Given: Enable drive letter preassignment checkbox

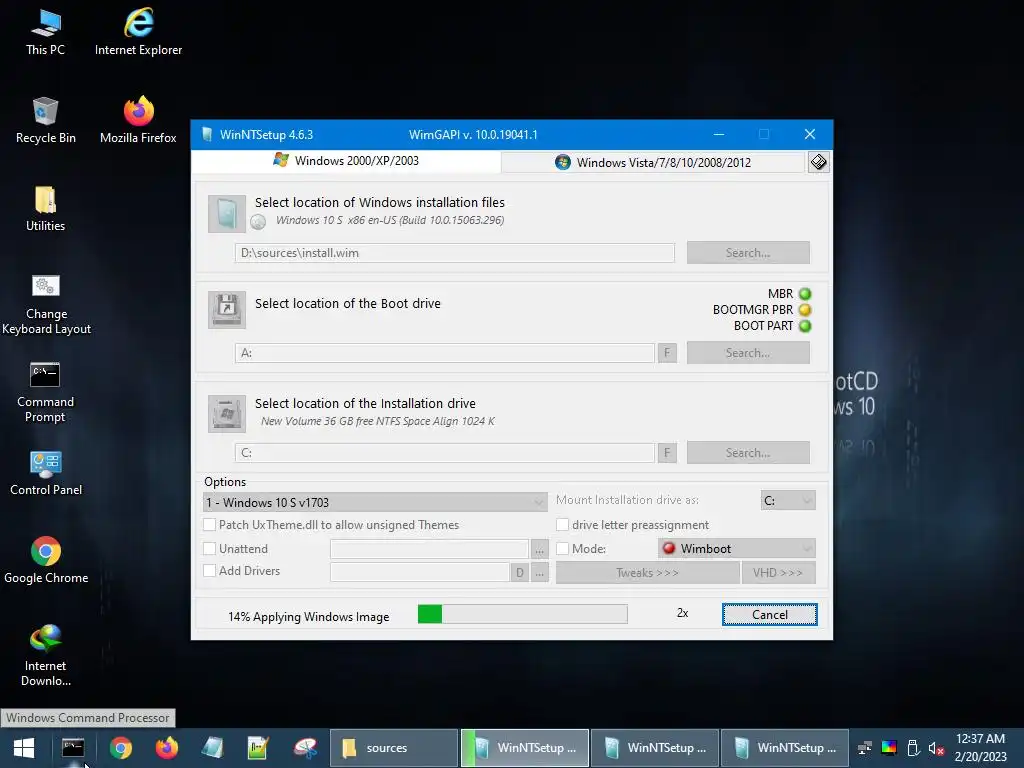Looking at the screenshot, I should tap(562, 524).
